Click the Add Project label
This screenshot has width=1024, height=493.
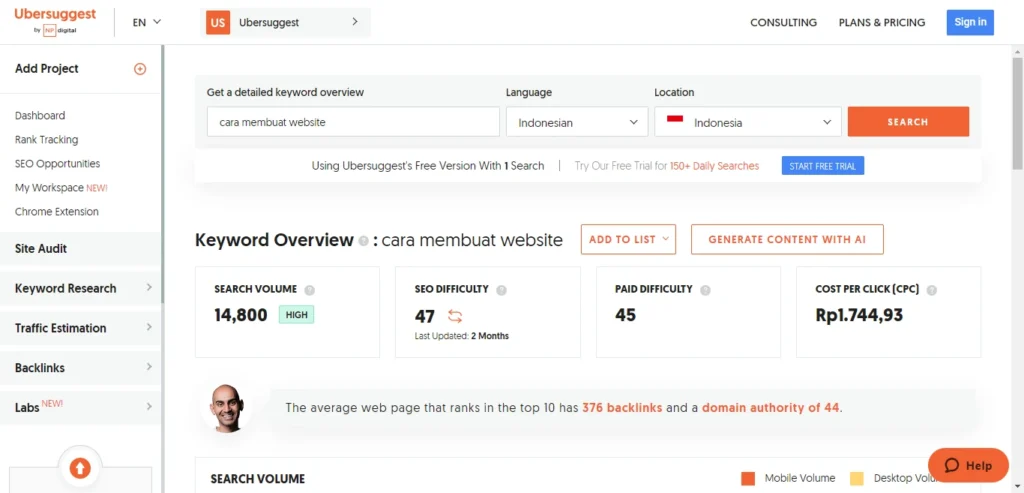46,69
